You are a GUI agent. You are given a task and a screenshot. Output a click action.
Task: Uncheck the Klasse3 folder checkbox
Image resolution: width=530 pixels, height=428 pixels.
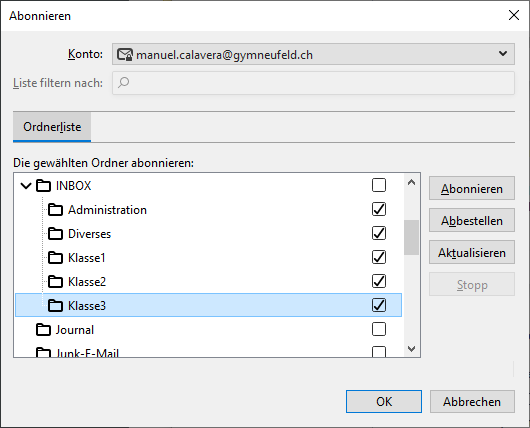coord(379,305)
